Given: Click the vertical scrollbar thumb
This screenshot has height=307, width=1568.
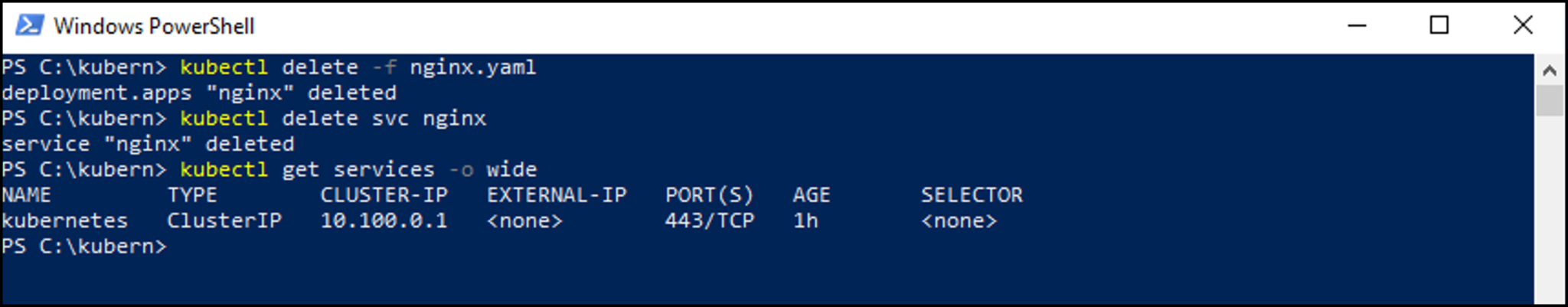Looking at the screenshot, I should tap(1550, 100).
